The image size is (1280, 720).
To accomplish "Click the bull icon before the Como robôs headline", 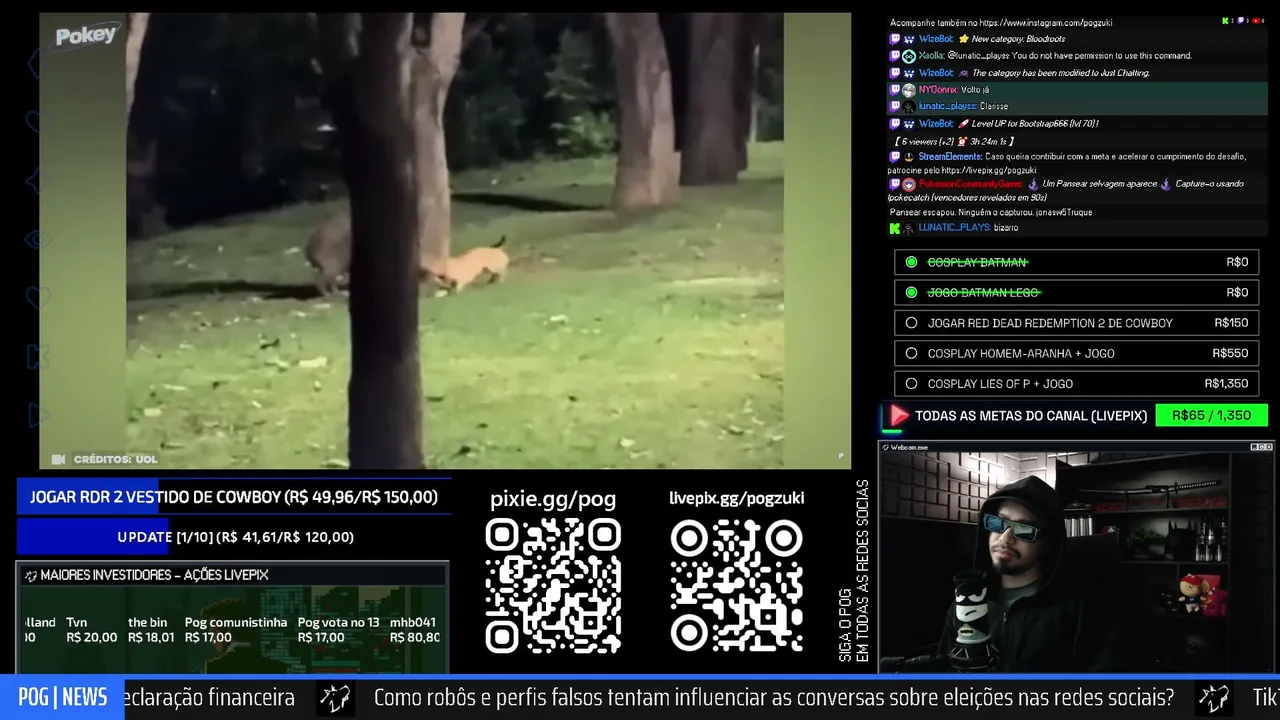I will pos(335,698).
